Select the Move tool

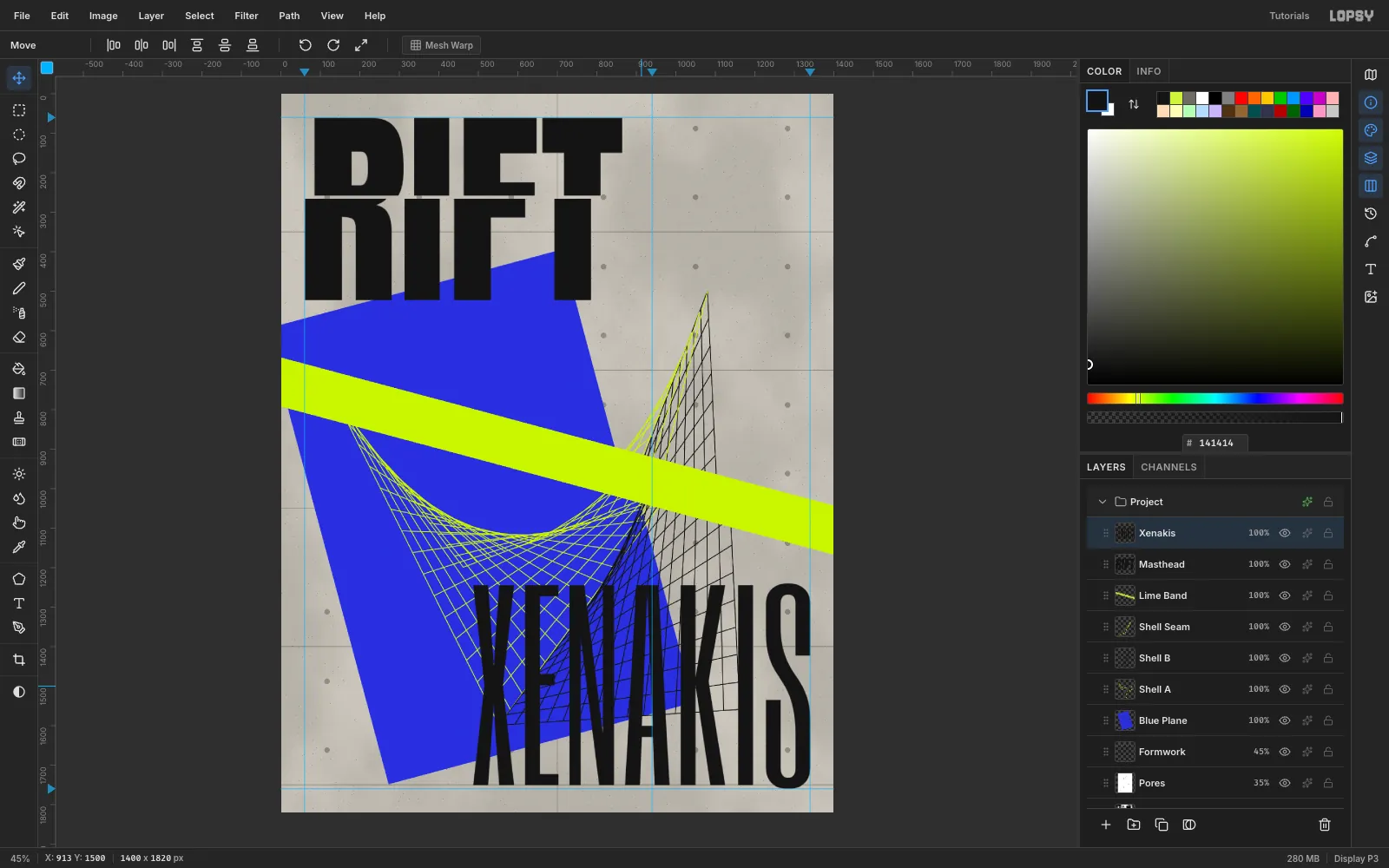click(x=19, y=78)
